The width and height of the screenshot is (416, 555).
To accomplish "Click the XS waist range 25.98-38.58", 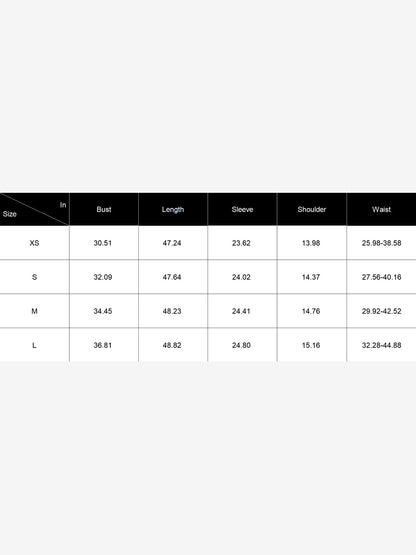I will coord(381,243).
